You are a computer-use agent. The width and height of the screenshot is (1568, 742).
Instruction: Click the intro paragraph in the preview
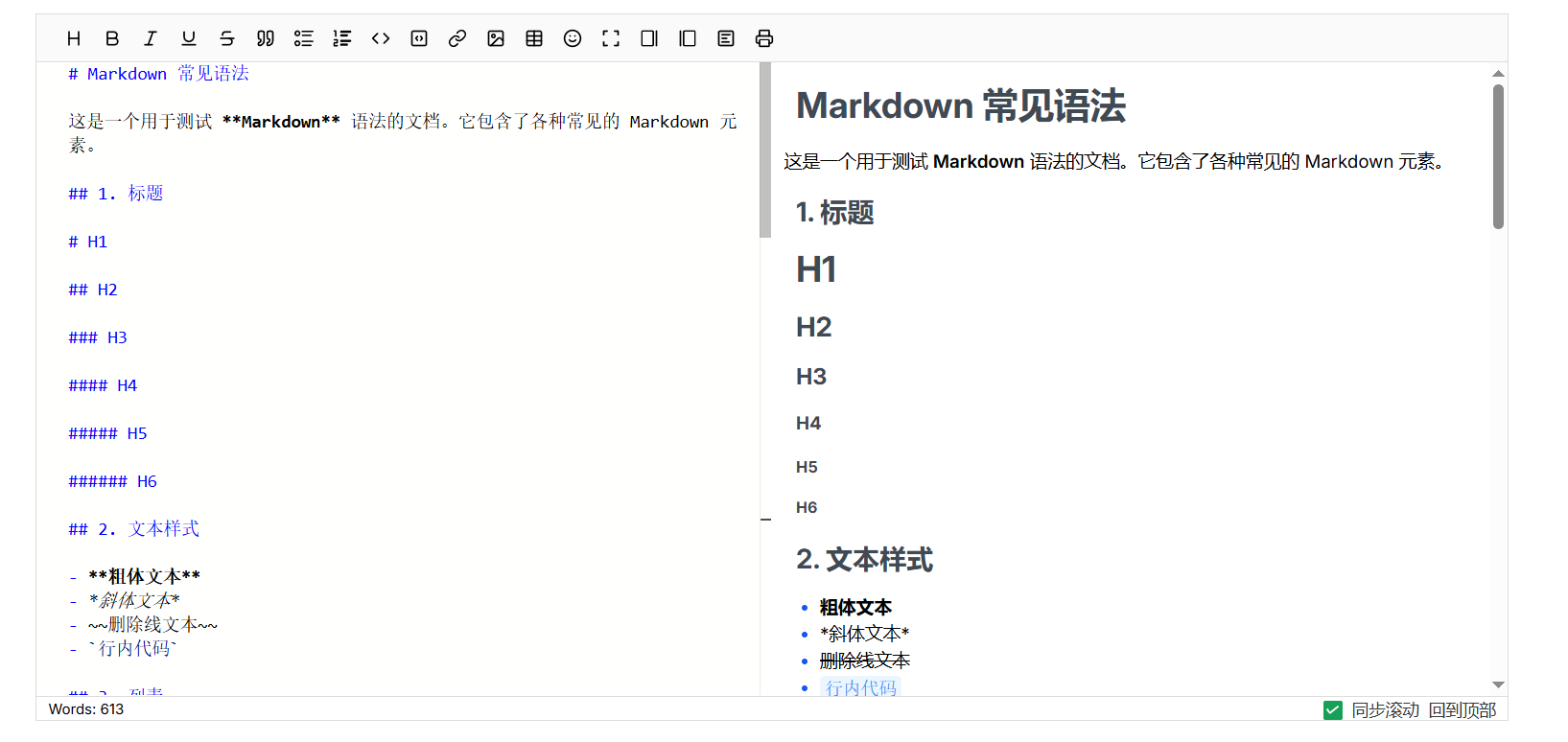click(1114, 162)
